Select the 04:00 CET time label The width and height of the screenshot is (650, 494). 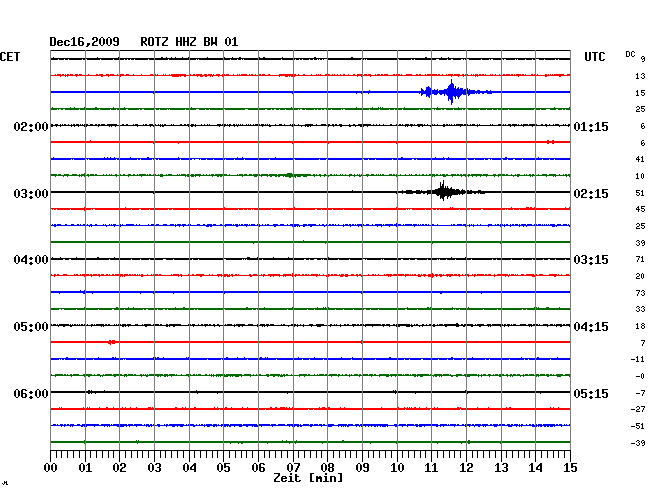point(31,260)
